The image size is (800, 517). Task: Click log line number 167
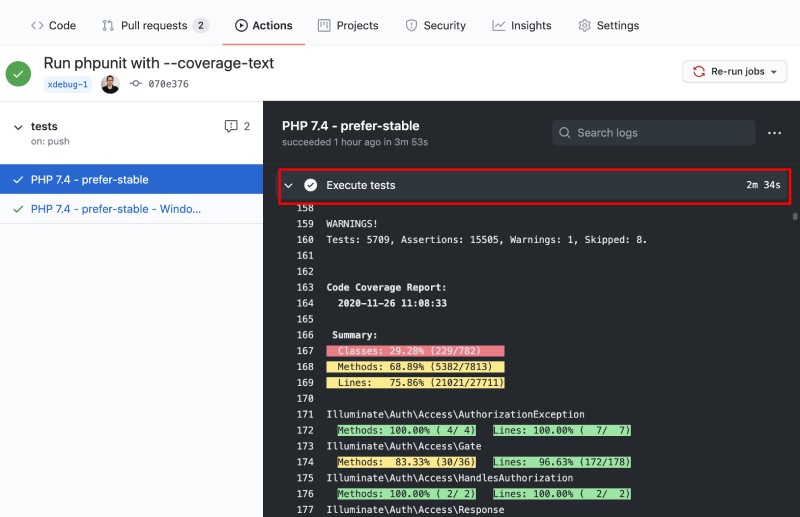pos(305,351)
